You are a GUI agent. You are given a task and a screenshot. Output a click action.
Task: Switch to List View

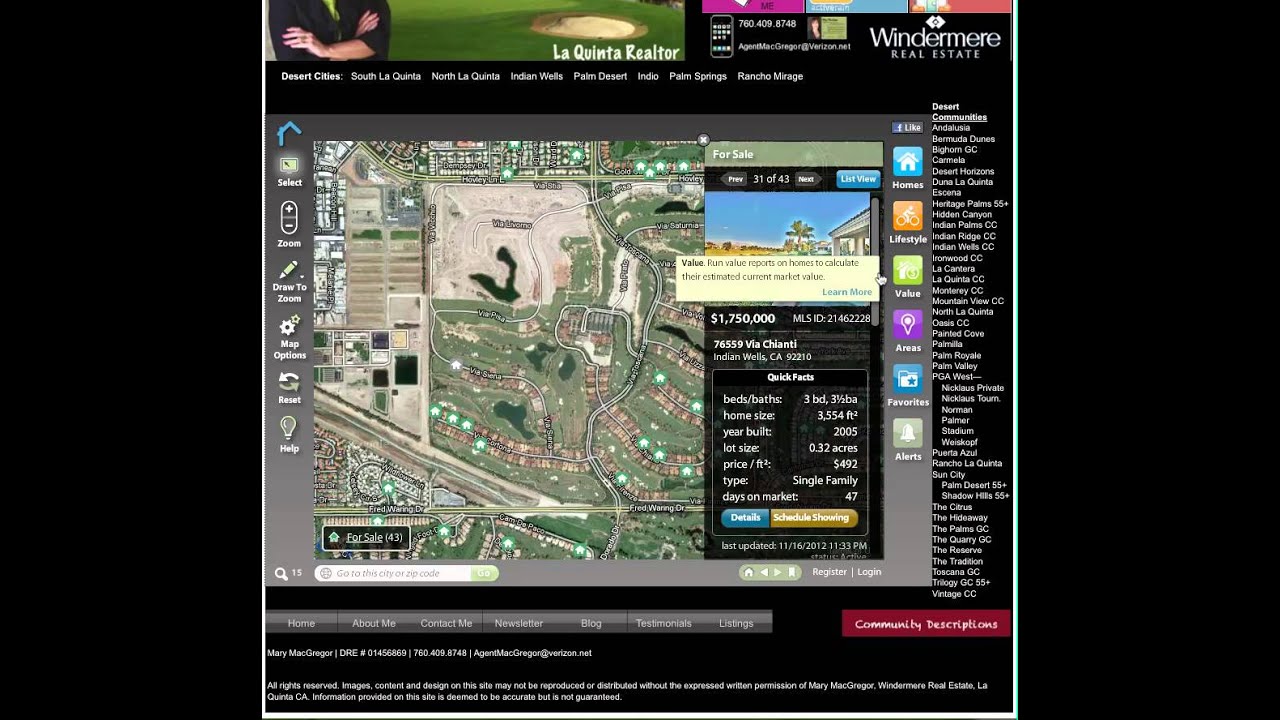(x=858, y=179)
